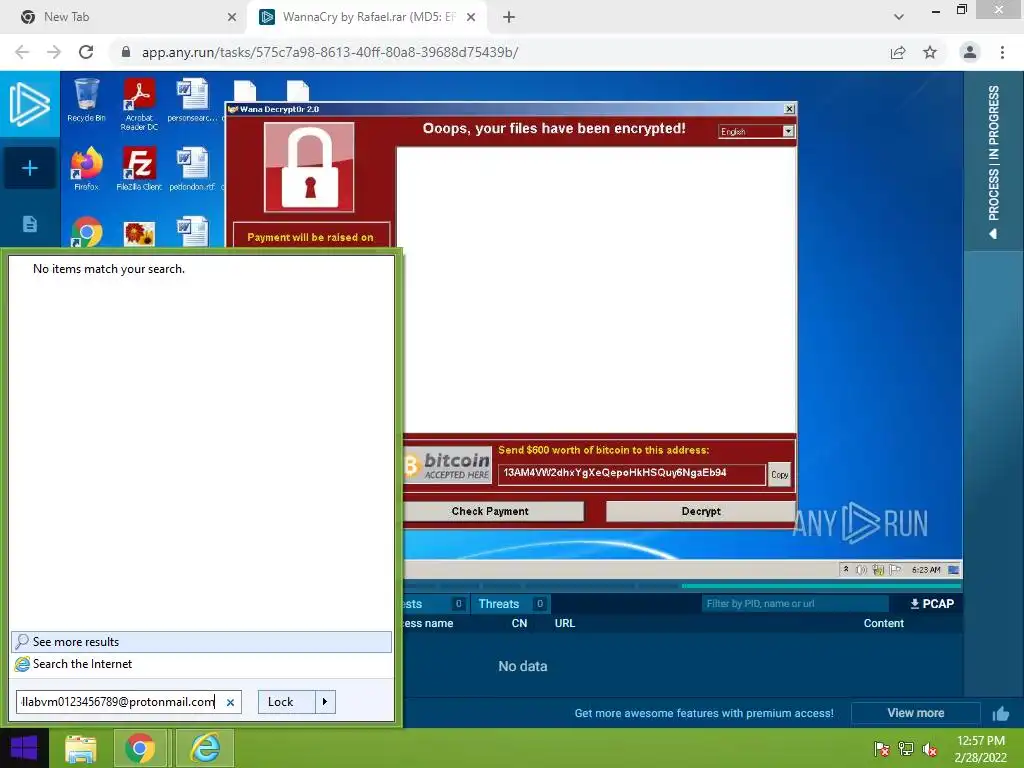
Task: Open the Threats tab
Action: [x=511, y=604]
